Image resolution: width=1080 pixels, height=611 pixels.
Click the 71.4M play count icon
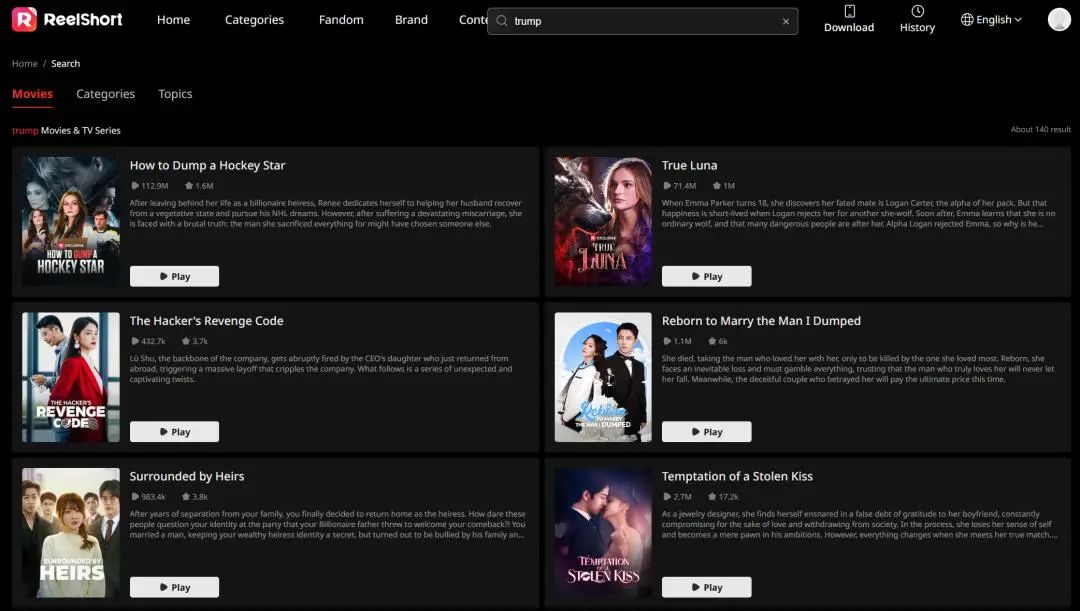click(667, 186)
